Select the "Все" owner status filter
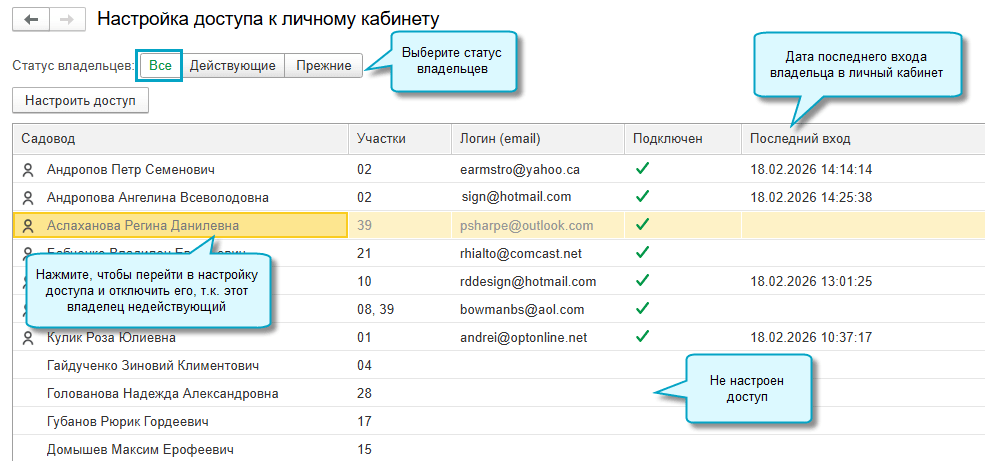 [160, 66]
